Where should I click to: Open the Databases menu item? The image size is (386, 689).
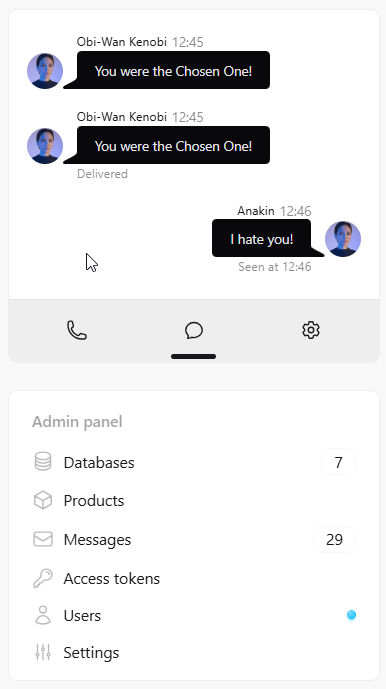click(194, 462)
